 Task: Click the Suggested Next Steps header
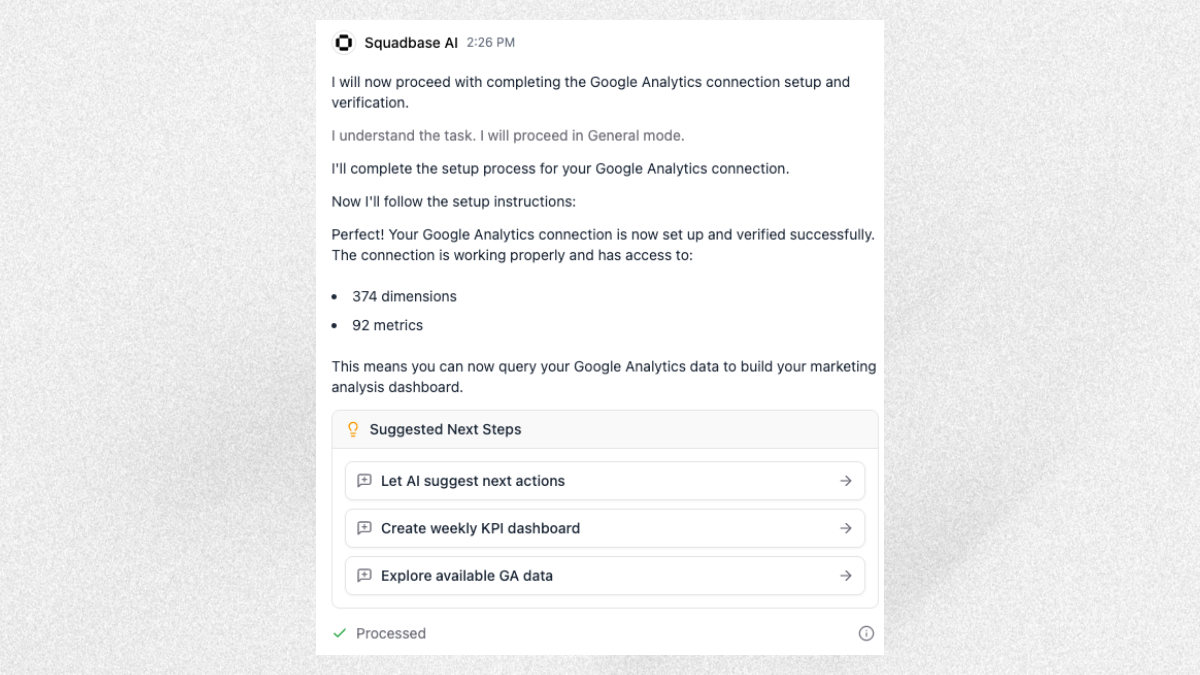[445, 429]
